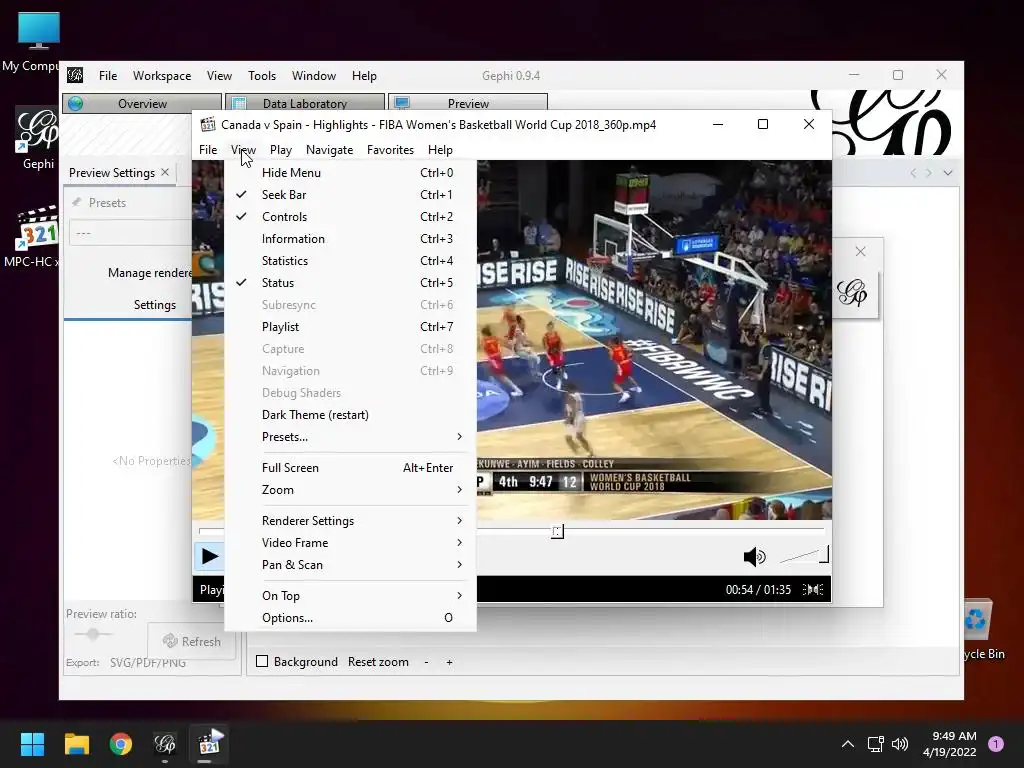Image resolution: width=1024 pixels, height=768 pixels.
Task: Click the MPC-HC seek bar thumb
Action: (557, 532)
